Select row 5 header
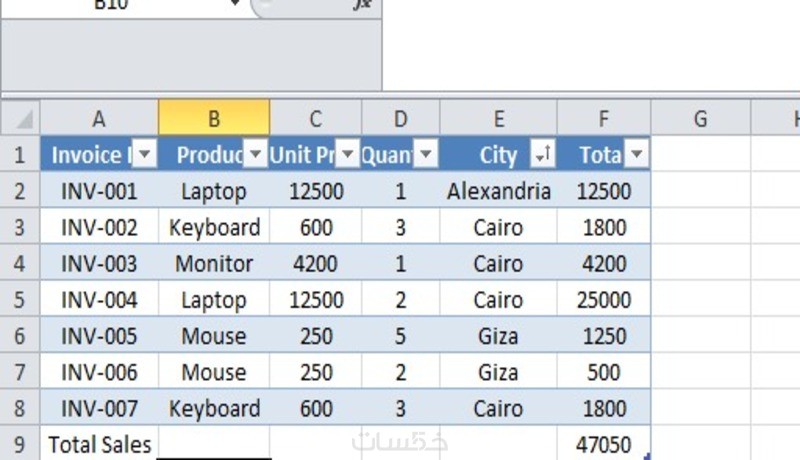 click(20, 300)
